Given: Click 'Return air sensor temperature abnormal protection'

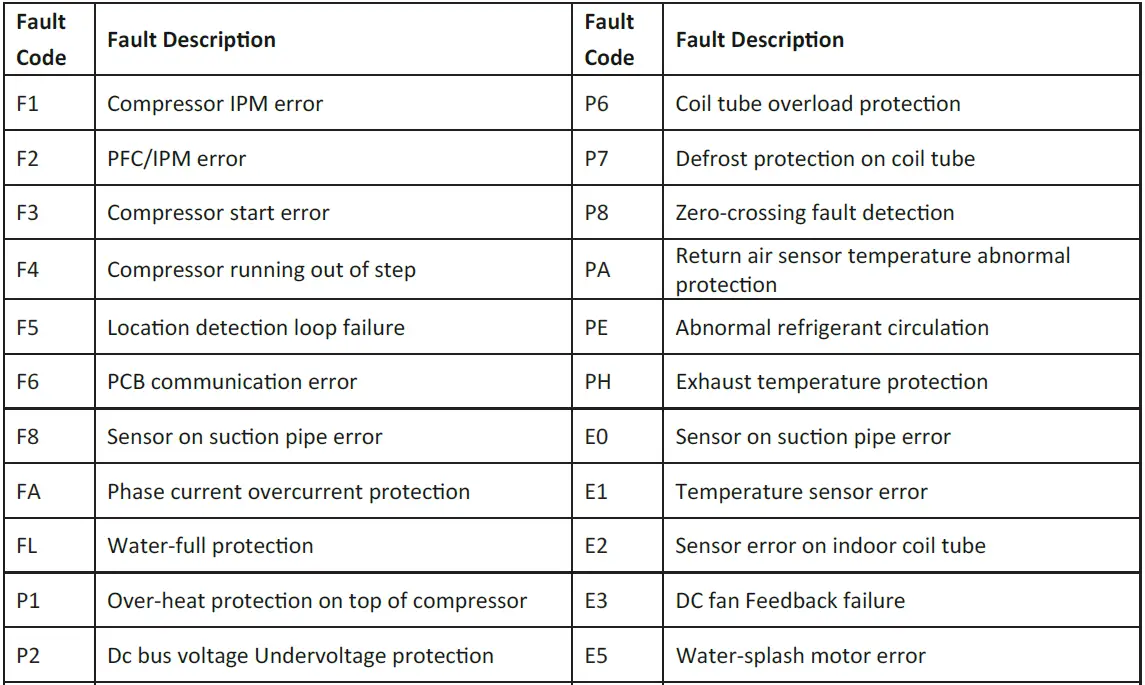Looking at the screenshot, I should [x=872, y=269].
